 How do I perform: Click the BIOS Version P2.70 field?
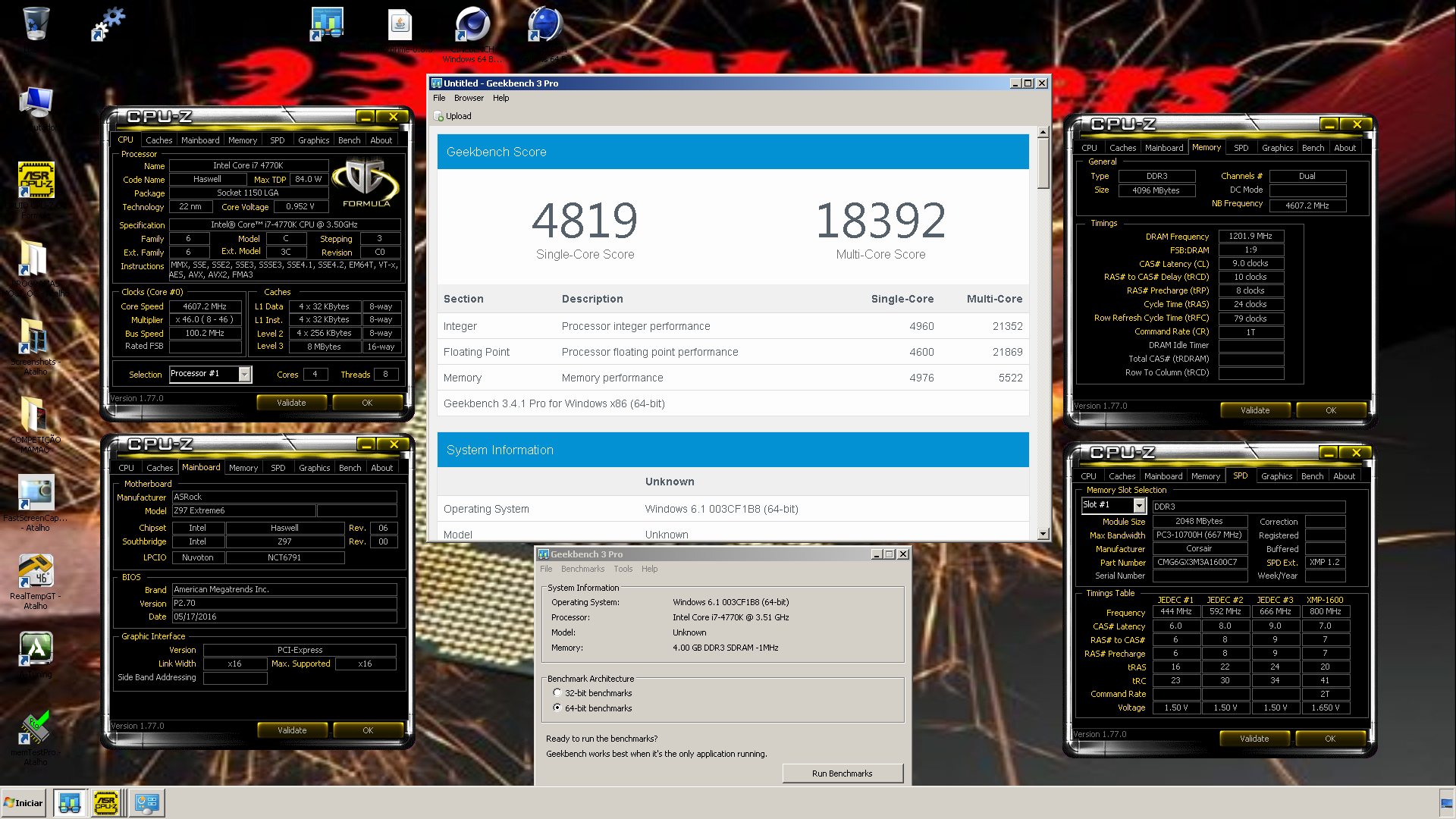(x=284, y=603)
